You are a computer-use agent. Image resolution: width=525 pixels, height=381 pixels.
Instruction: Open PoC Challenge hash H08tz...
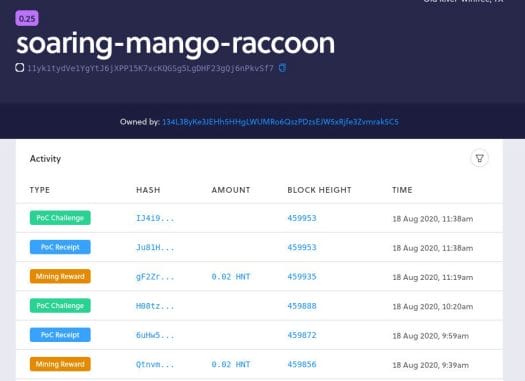[155, 306]
